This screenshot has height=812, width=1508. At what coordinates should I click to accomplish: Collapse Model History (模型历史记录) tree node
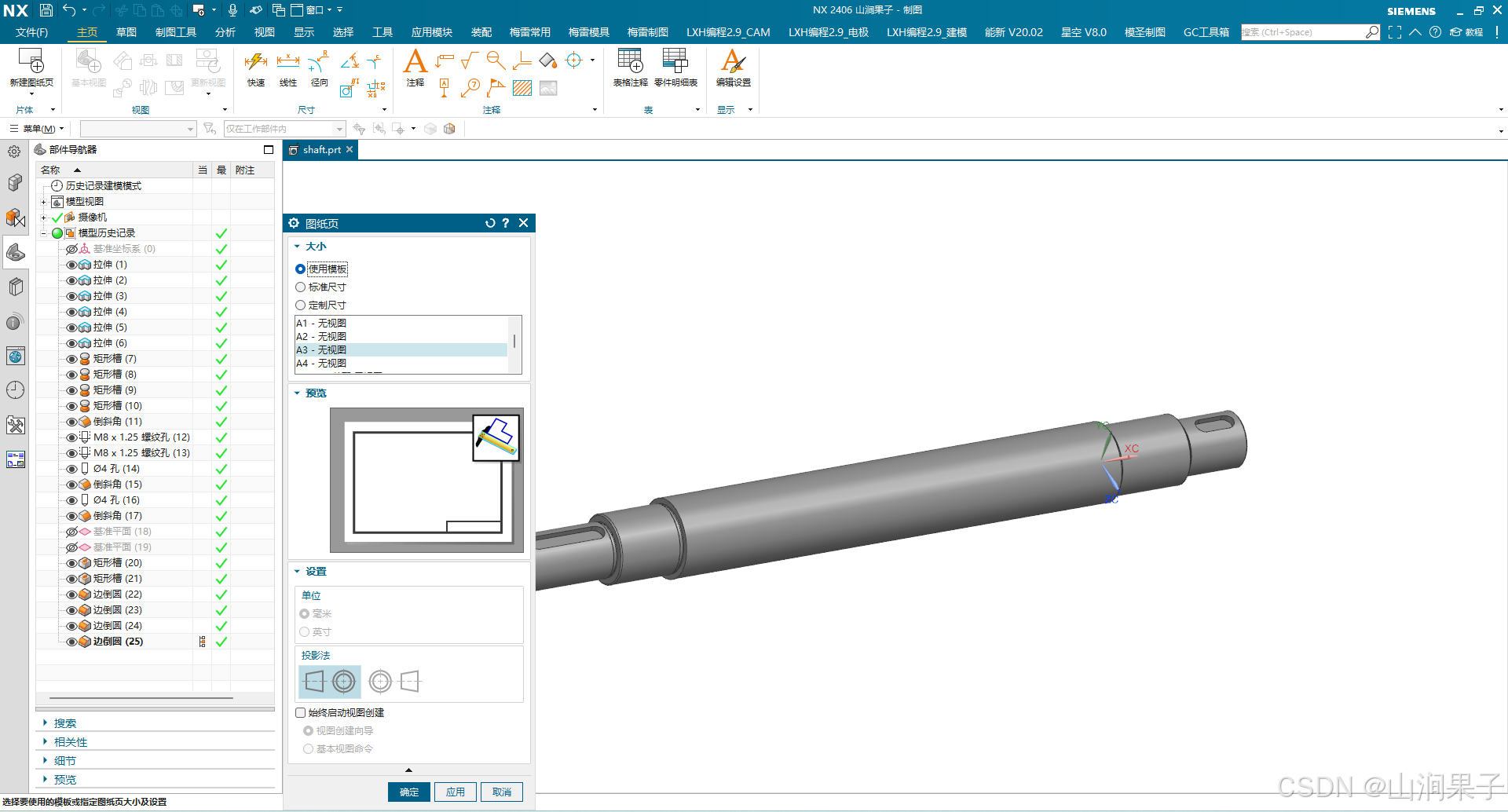[x=44, y=233]
